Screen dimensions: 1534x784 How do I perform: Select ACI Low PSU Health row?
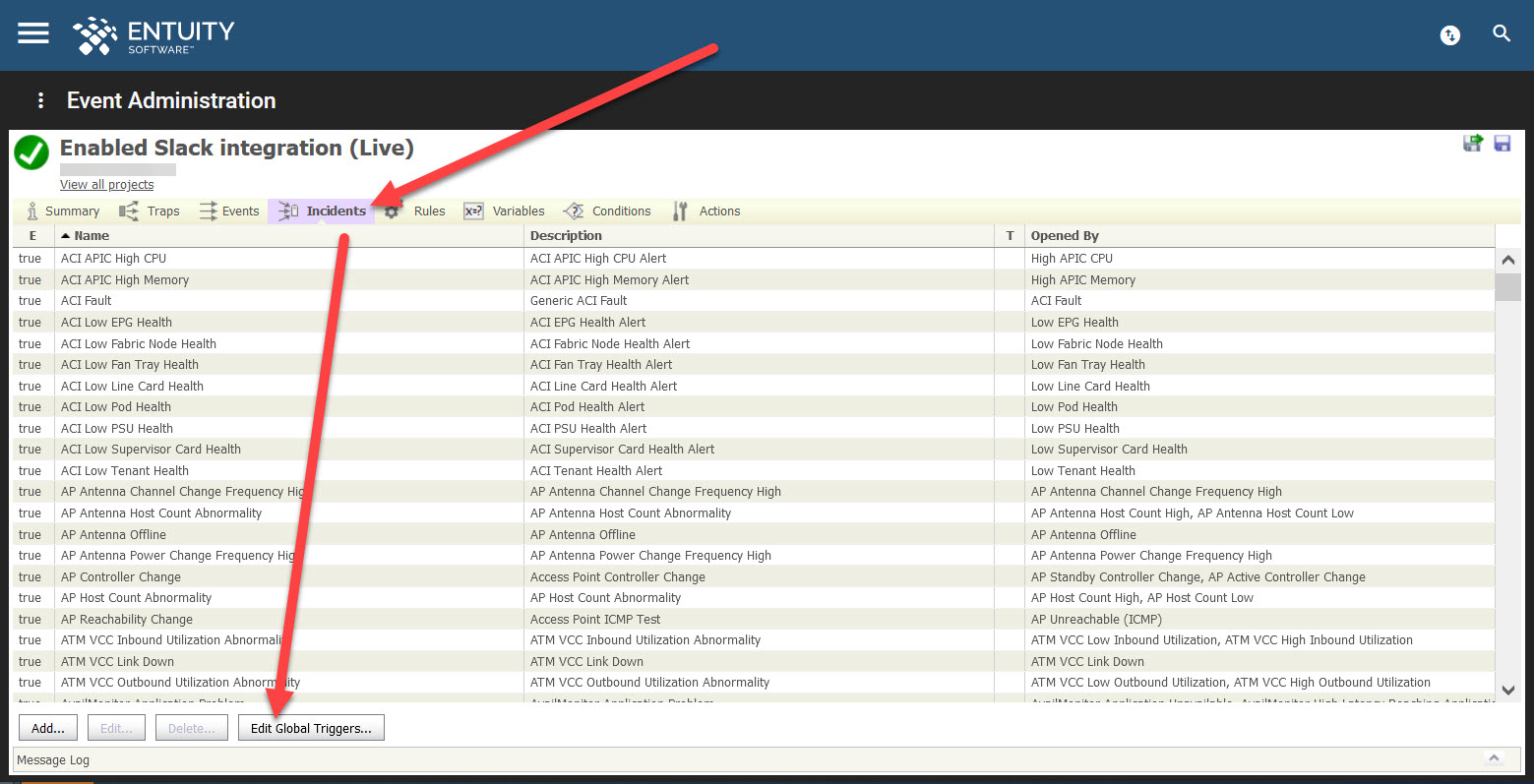(x=753, y=429)
